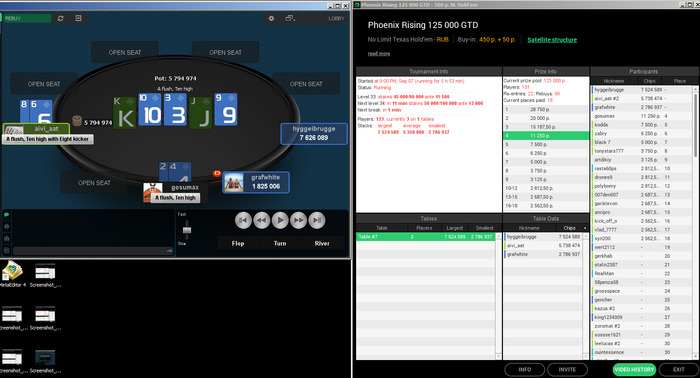This screenshot has height=378, width=700.
Task: Sort tables by Smallest header
Action: pos(484,228)
